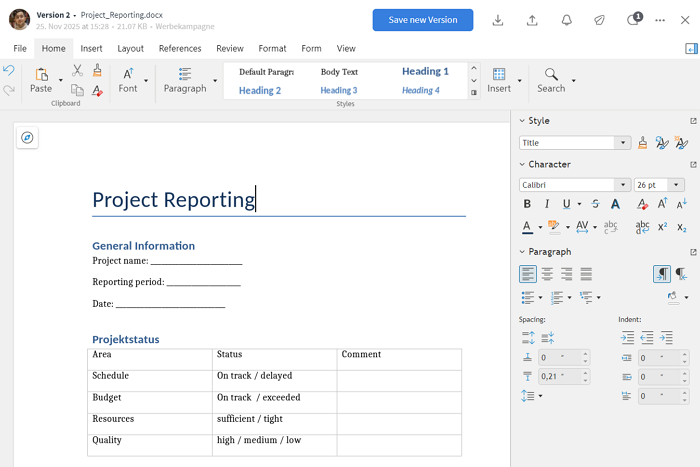This screenshot has width=700, height=467.
Task: Open the navigator compass icon
Action: (27, 137)
